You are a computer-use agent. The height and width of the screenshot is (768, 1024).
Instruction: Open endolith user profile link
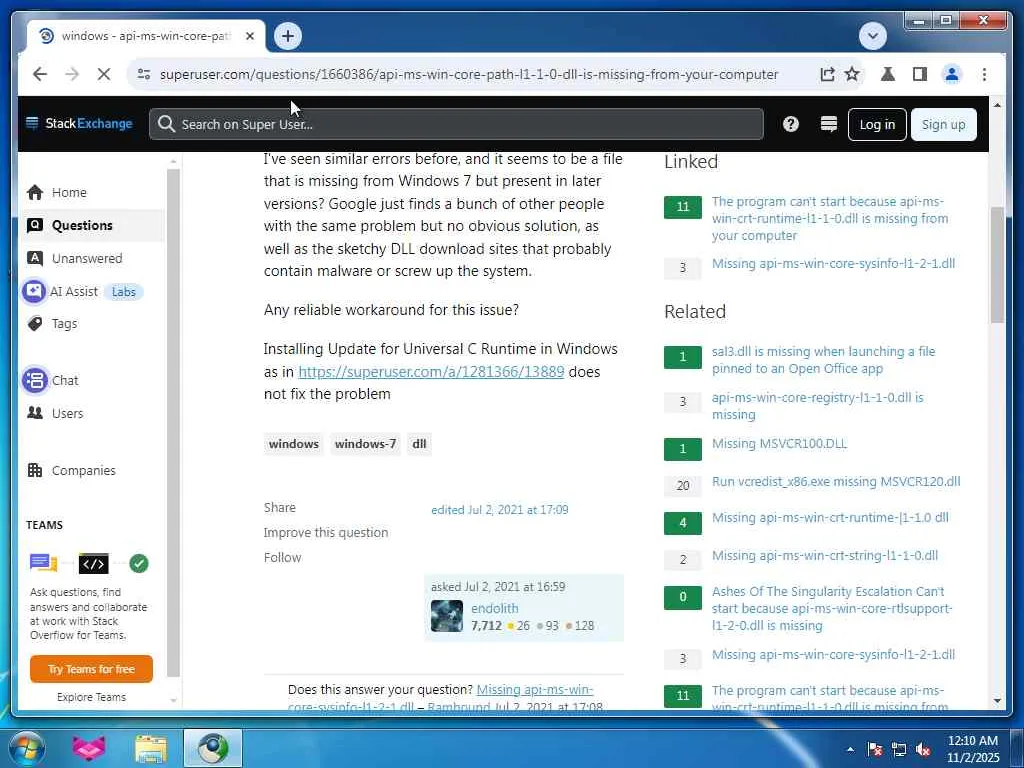(494, 608)
